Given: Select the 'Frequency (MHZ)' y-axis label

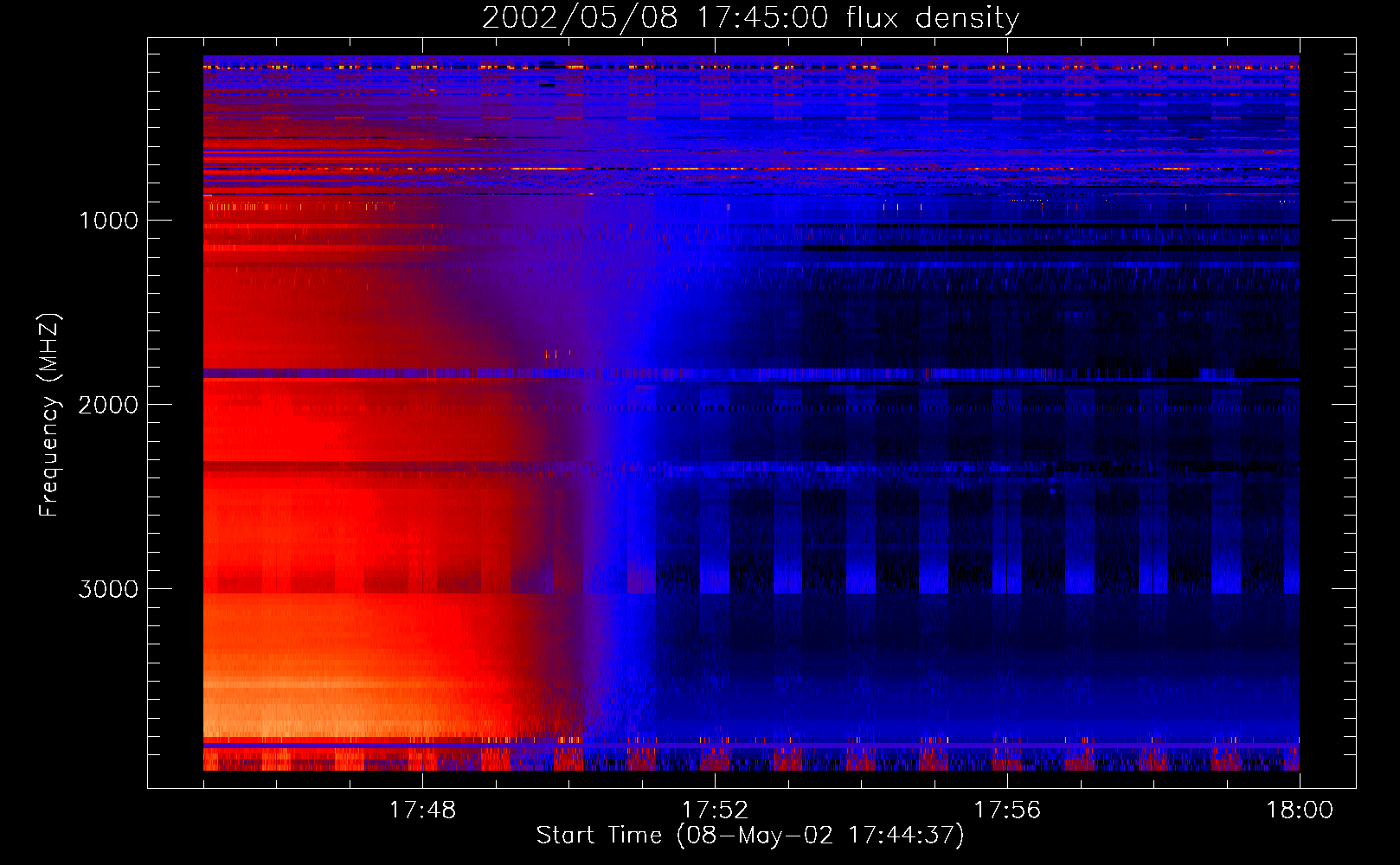Looking at the screenshot, I should point(49,415).
